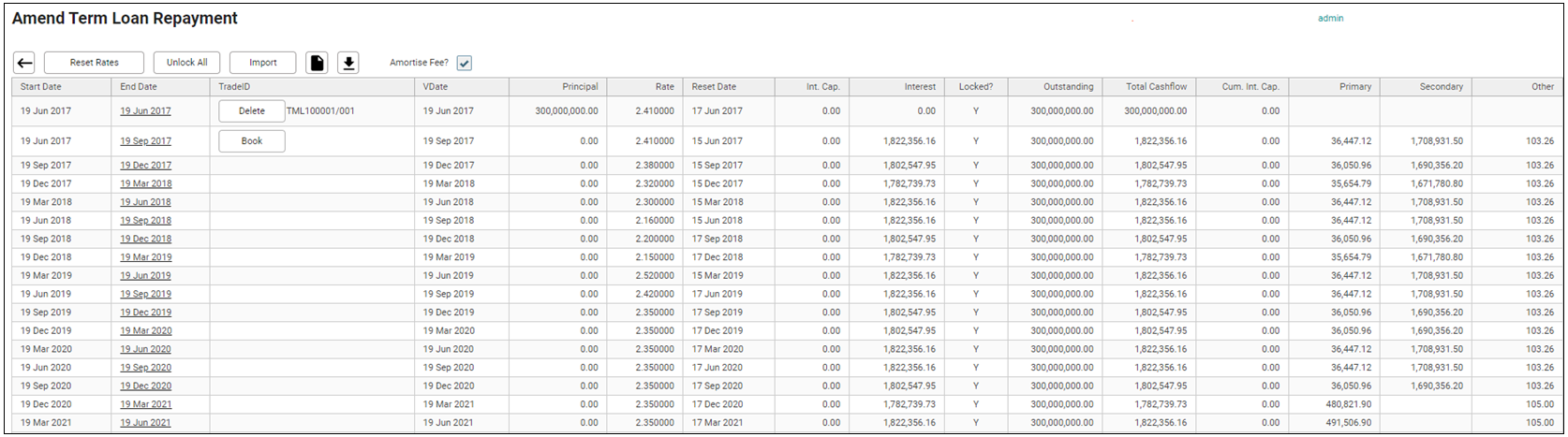The width and height of the screenshot is (1568, 437).
Task: Select the 19 Mar 2019 end date link
Action: tap(145, 257)
